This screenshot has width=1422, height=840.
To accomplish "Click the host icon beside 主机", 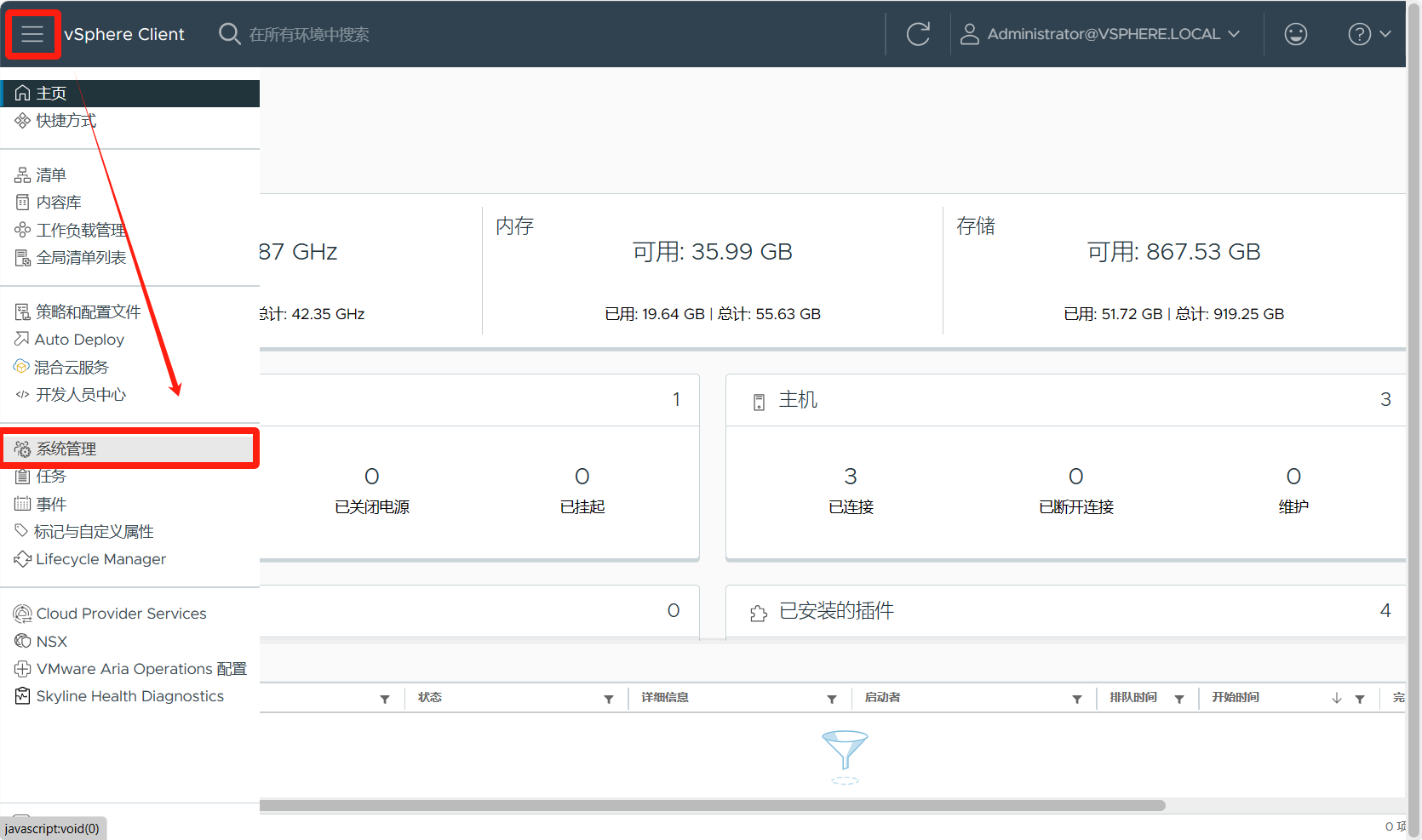I will pos(759,402).
